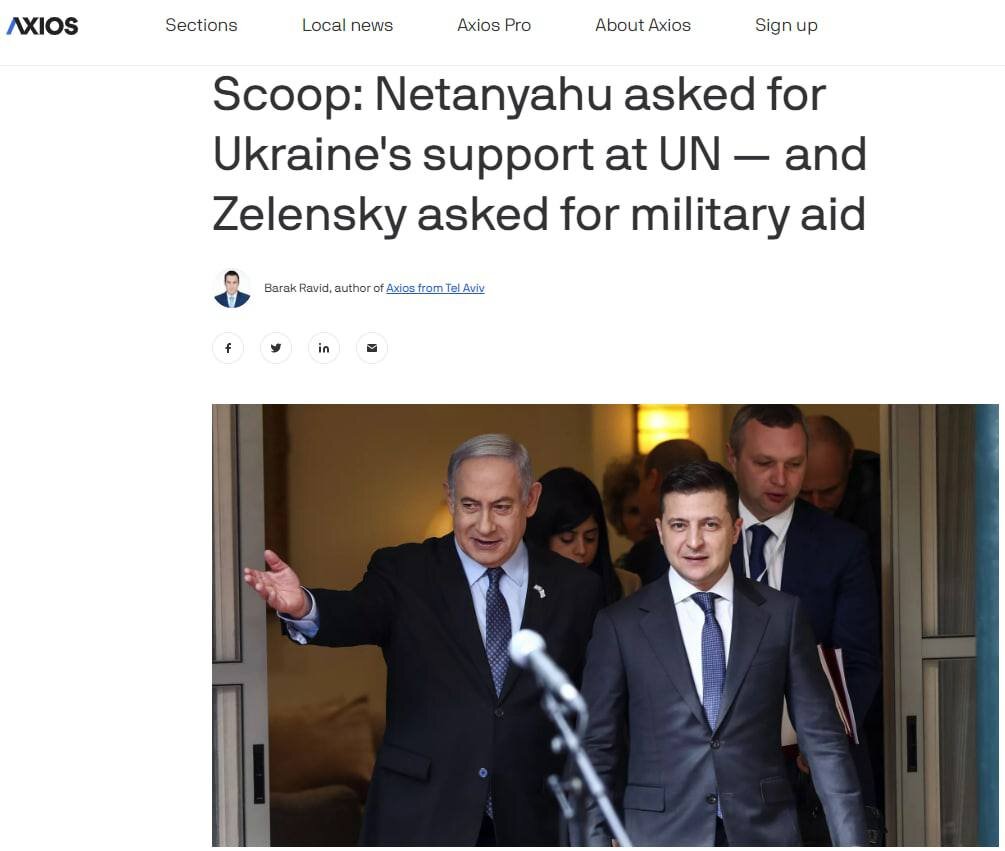Image resolution: width=1005 pixels, height=851 pixels.
Task: Click the microphone in the article photo
Action: [547, 668]
